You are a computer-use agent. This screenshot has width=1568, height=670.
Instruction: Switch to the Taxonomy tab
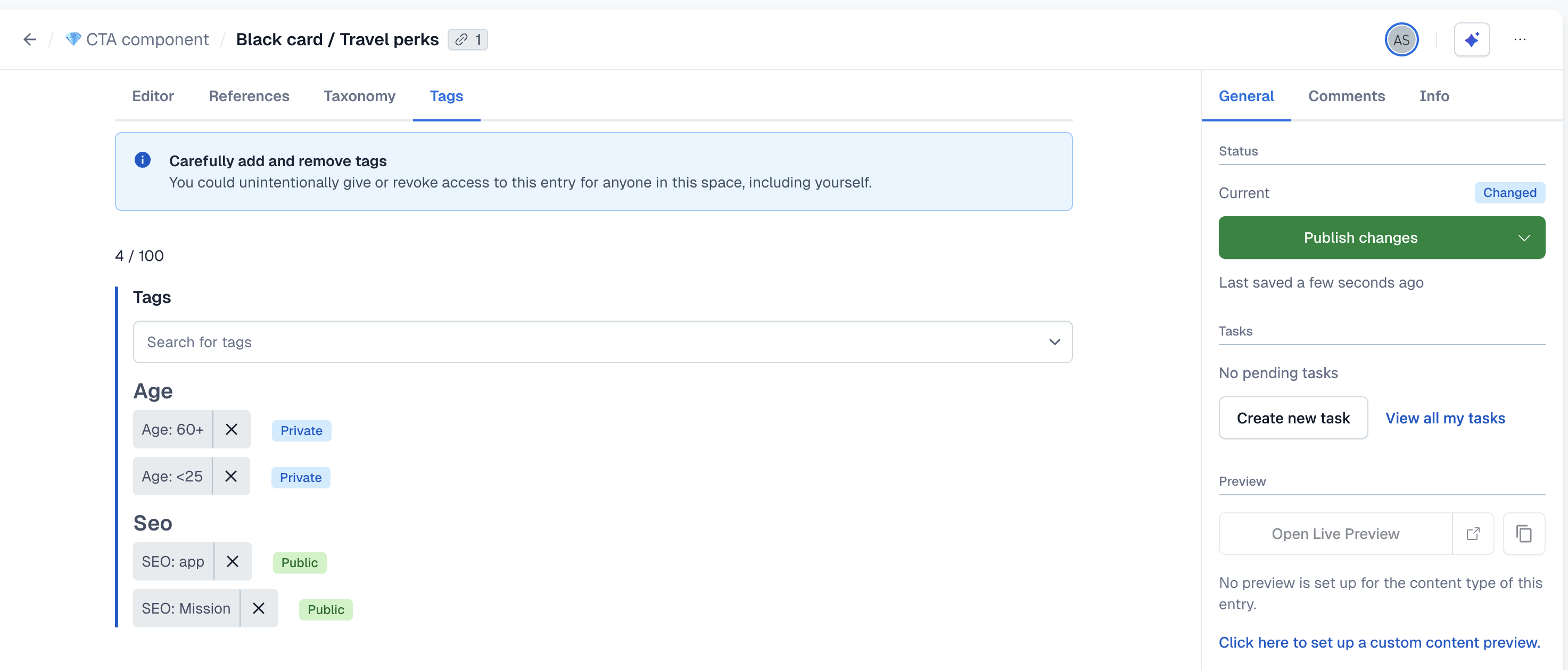coord(359,96)
